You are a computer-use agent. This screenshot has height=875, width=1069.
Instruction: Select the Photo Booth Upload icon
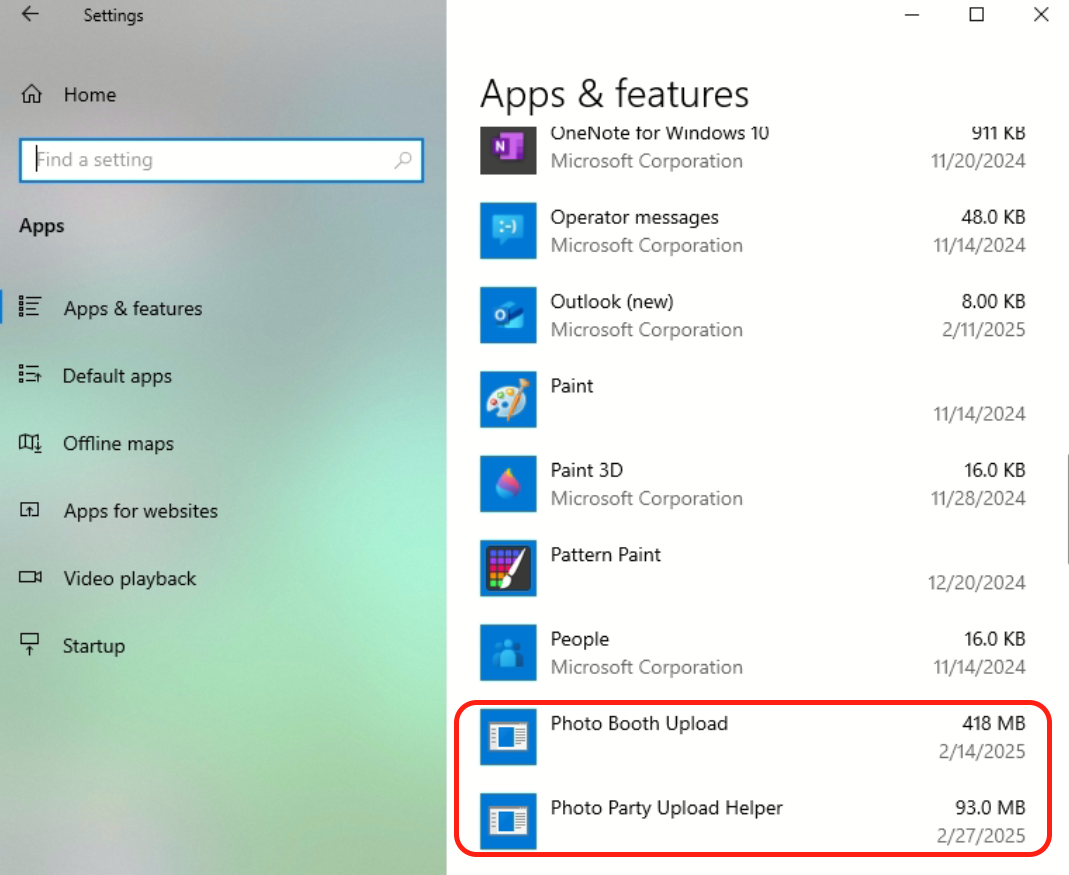pos(508,737)
